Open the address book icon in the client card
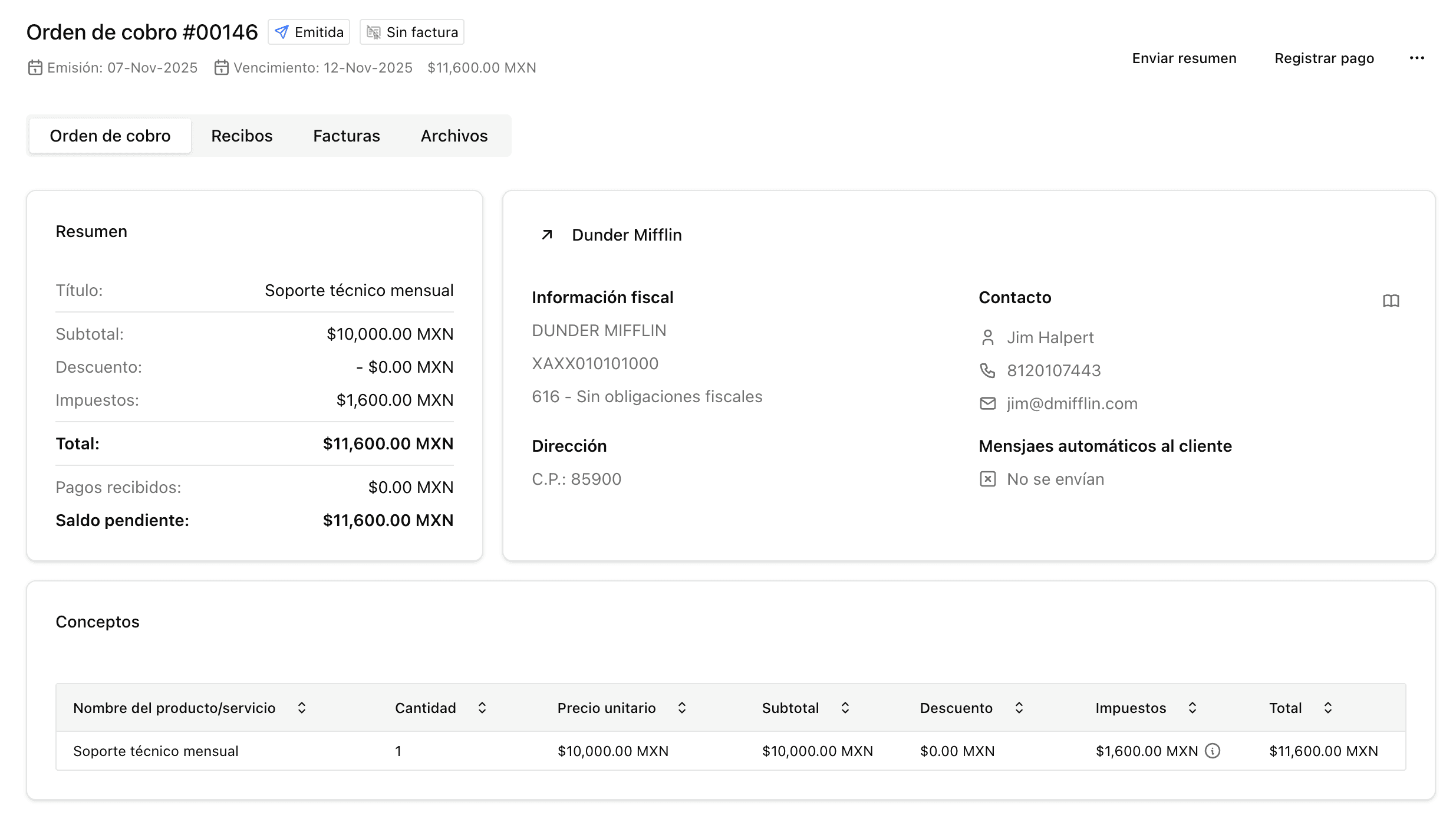This screenshot has height=815, width=1456. [1391, 301]
